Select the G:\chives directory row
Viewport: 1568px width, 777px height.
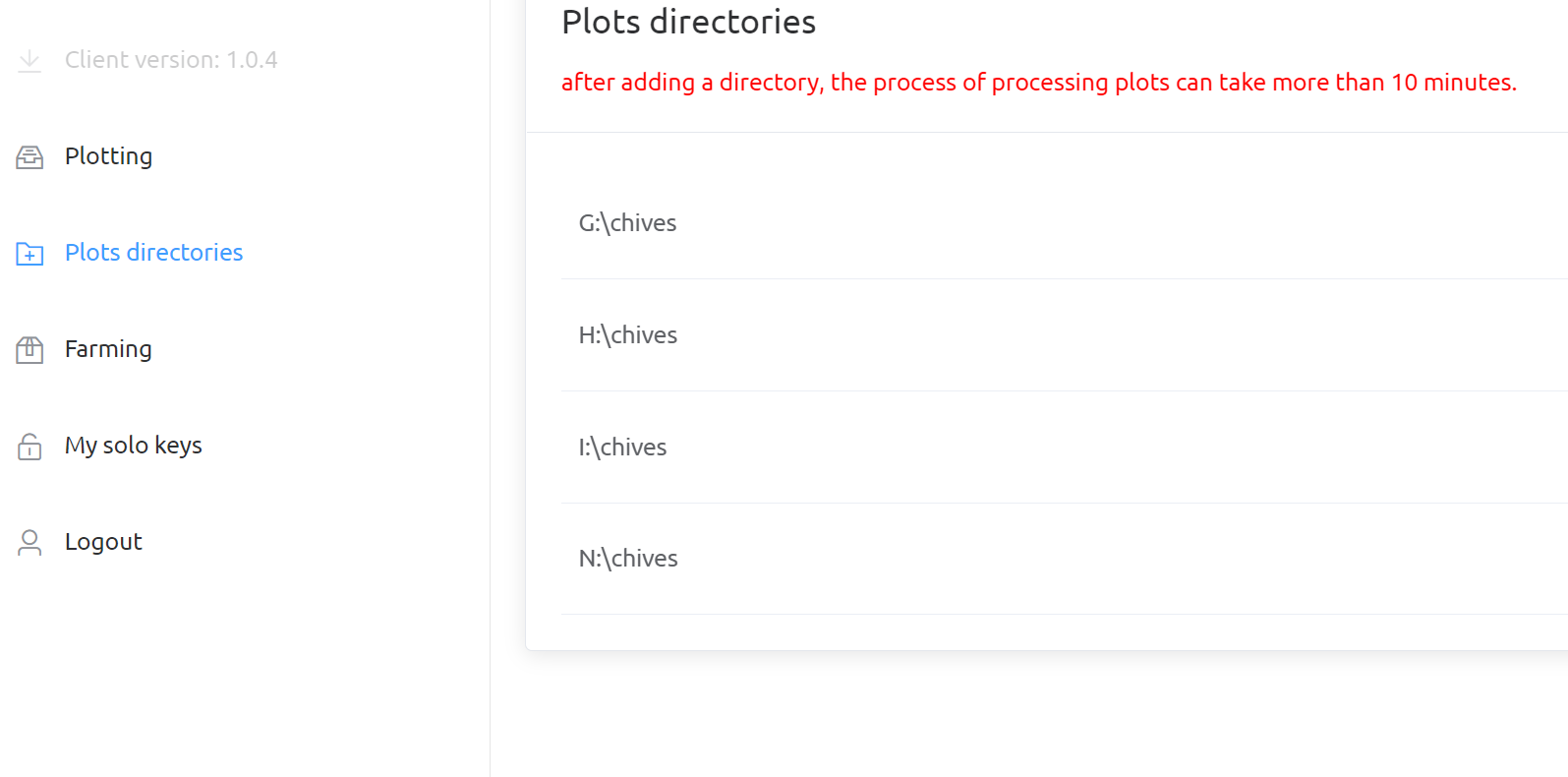click(x=1065, y=223)
